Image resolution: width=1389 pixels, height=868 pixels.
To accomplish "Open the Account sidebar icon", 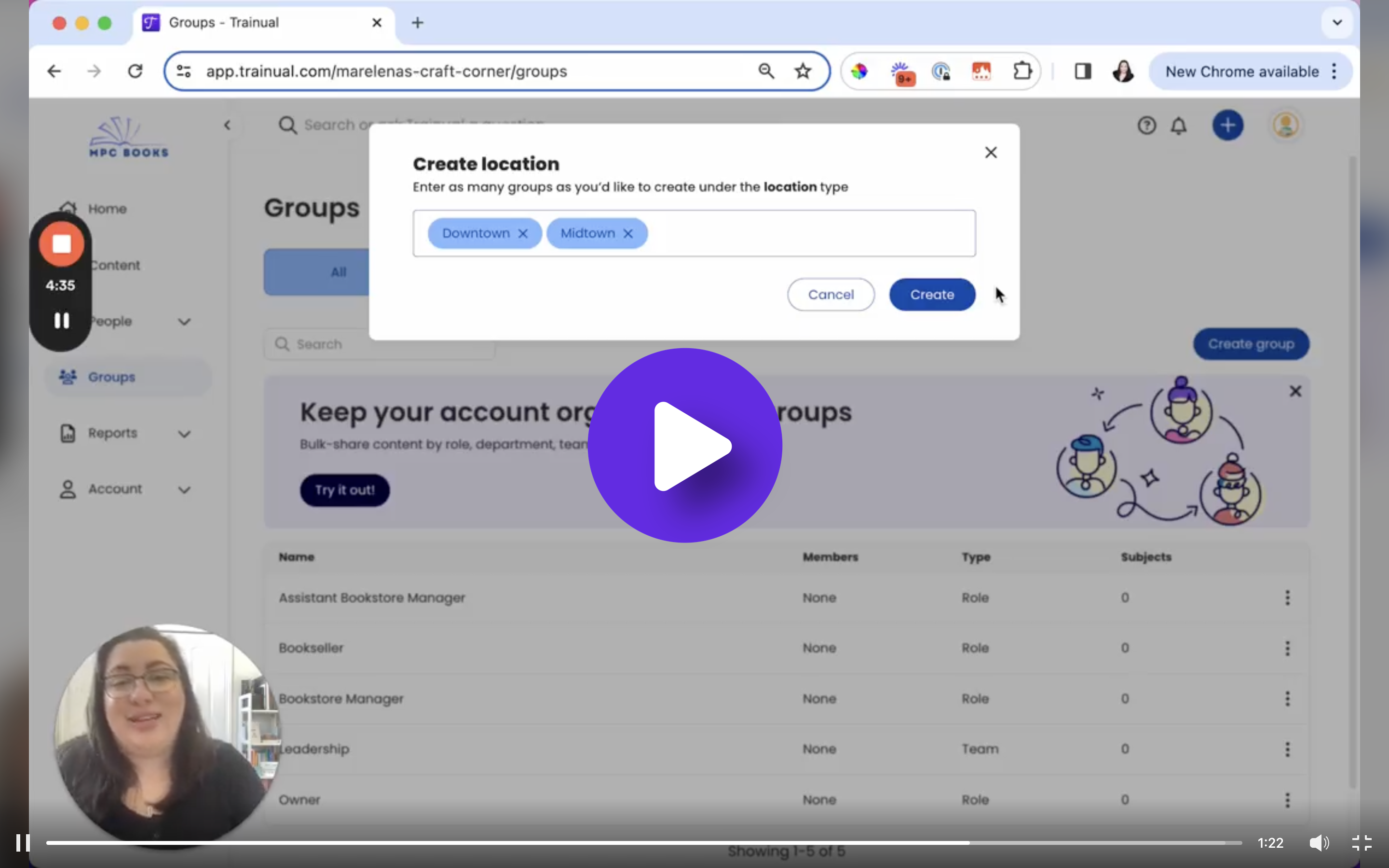I will (x=68, y=489).
